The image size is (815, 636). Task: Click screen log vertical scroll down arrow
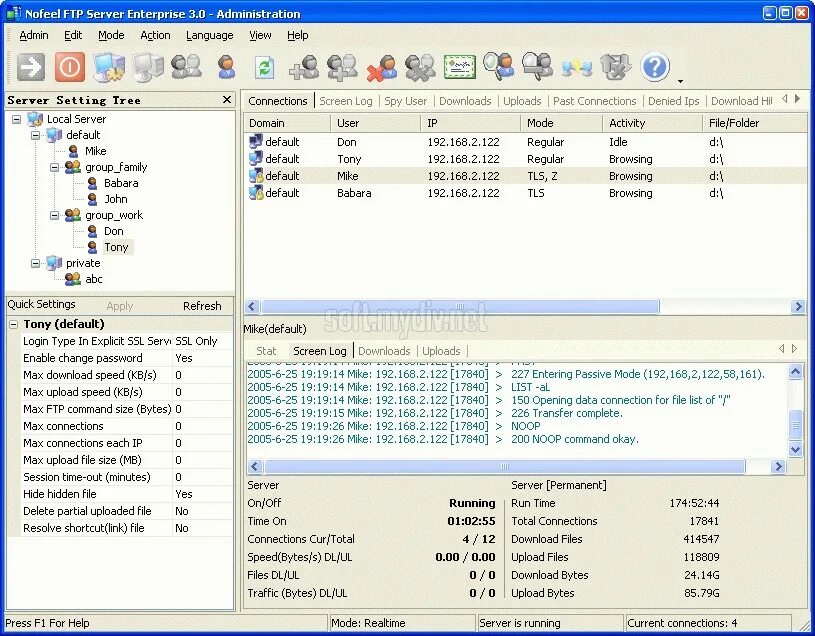(x=795, y=449)
